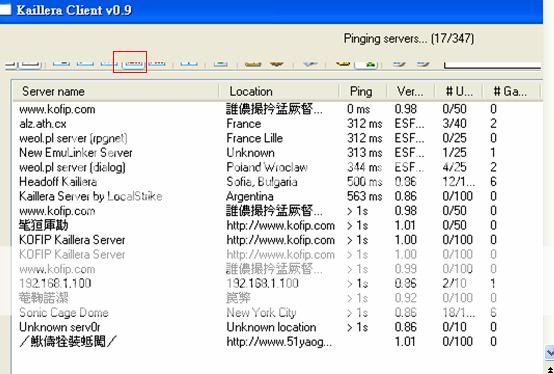Click the Ver... column header
The width and height of the screenshot is (554, 374).
tap(410, 91)
